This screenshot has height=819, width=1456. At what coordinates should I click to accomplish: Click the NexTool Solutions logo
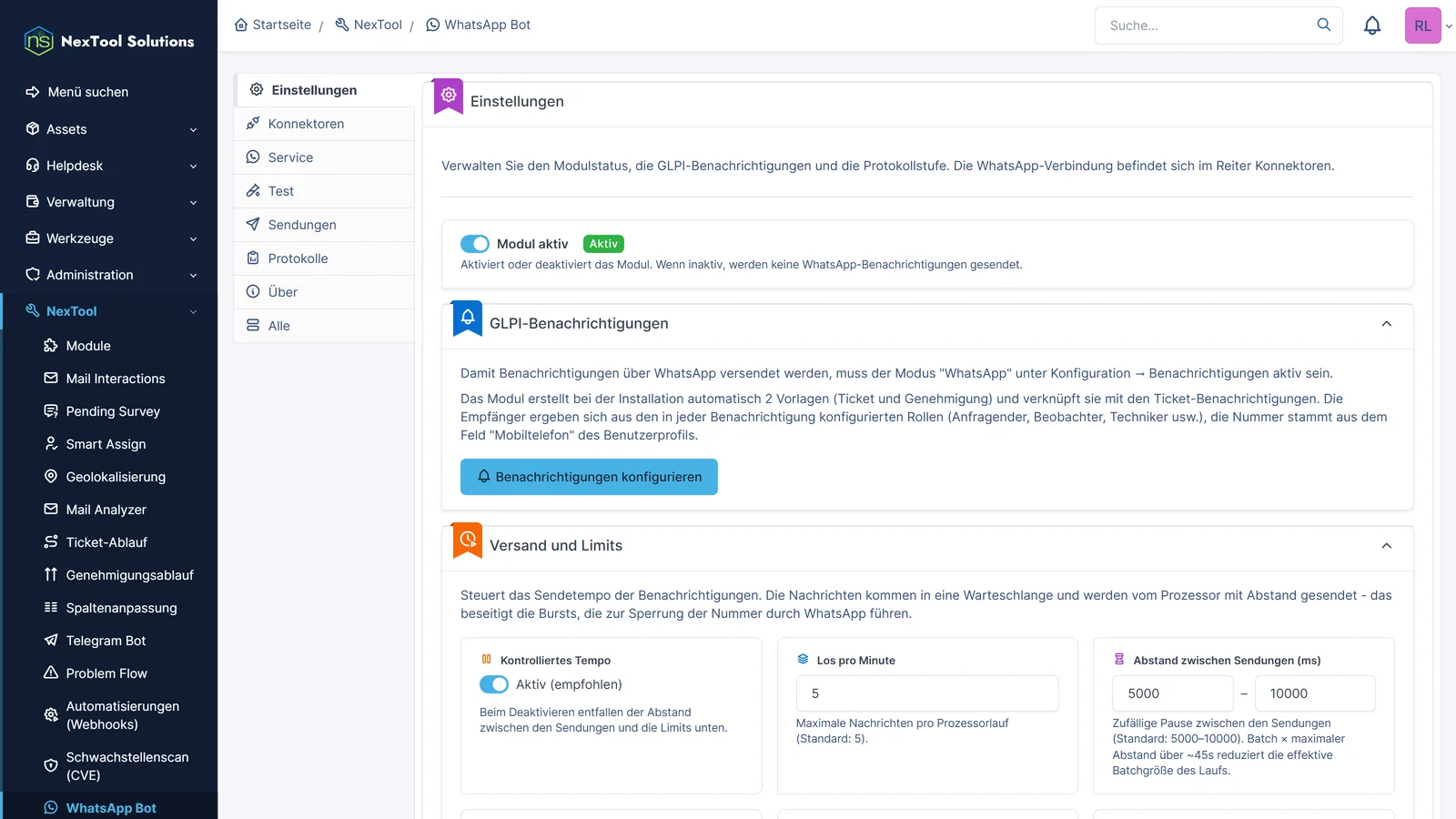[109, 41]
